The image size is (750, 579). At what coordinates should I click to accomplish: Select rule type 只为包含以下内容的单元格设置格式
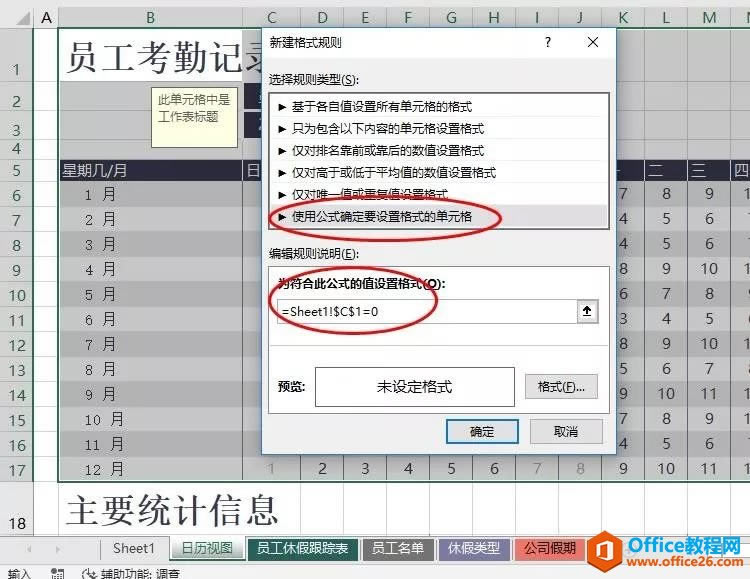coord(439,128)
